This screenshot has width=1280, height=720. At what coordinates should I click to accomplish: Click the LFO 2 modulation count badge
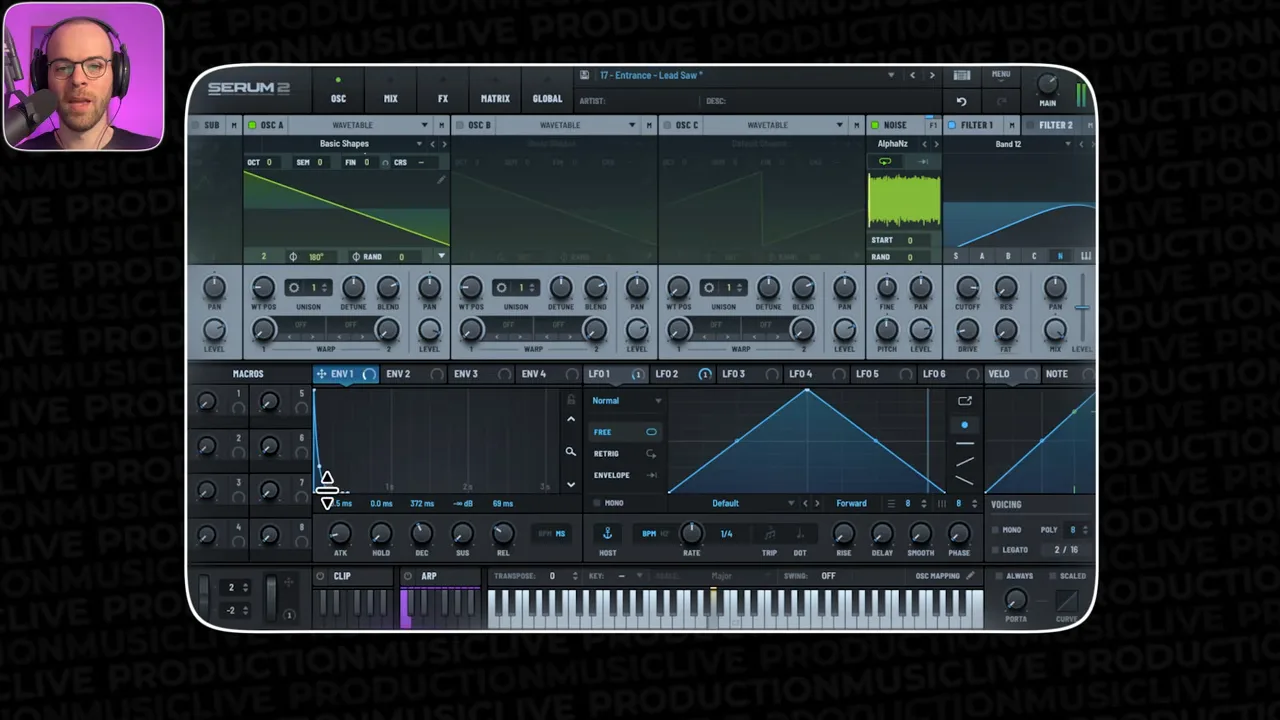(704, 374)
